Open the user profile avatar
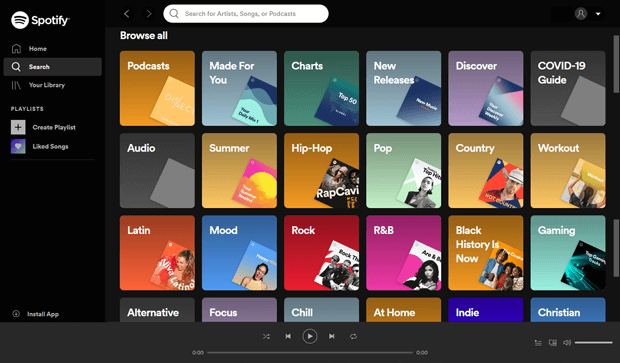 coord(581,13)
